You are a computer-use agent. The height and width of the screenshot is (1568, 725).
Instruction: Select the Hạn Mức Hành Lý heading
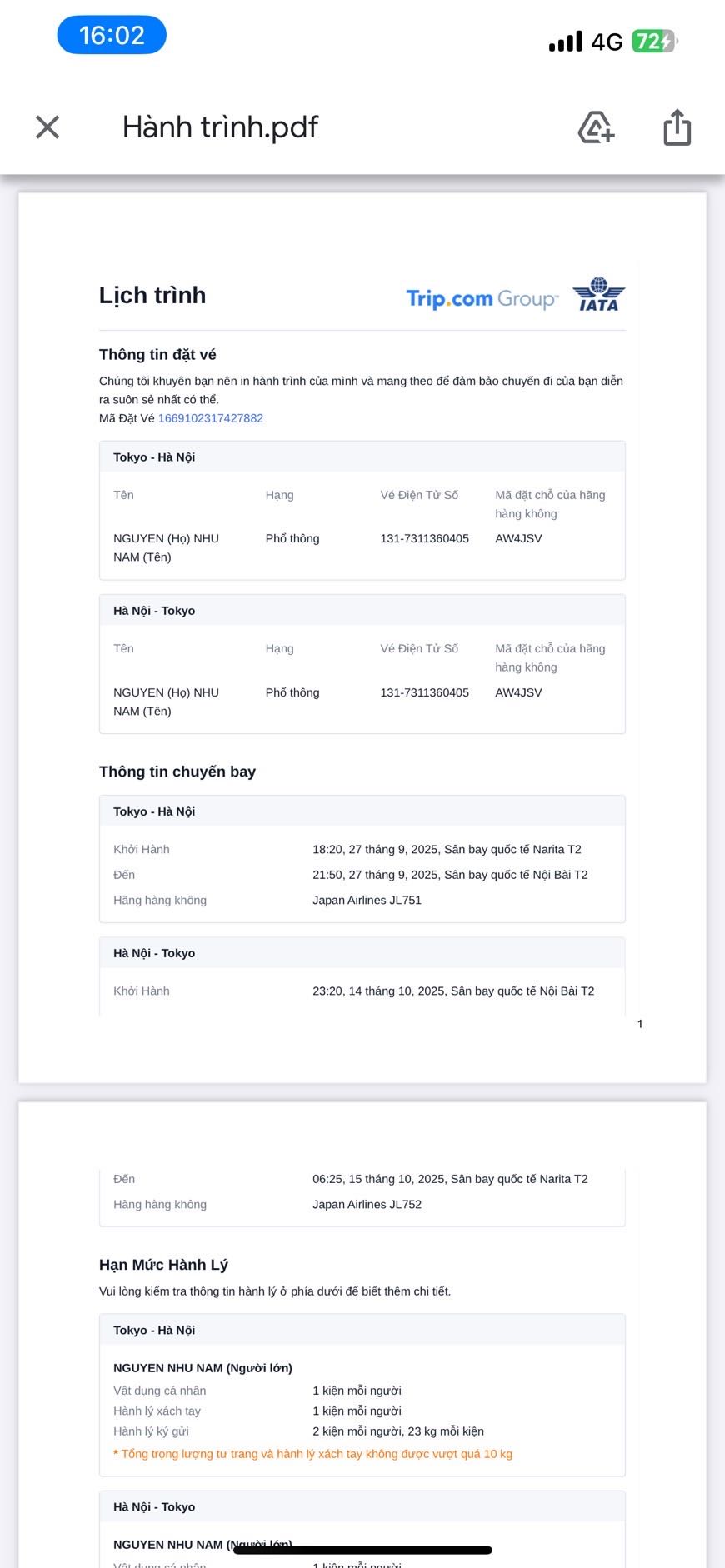[x=163, y=1265]
